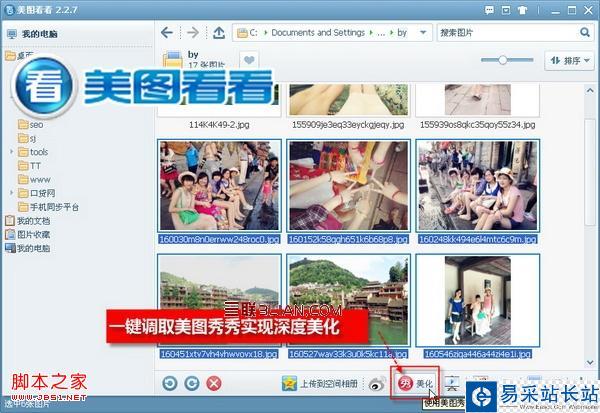Screen dimensions: 600x413
Task: Go forward with the right arrow
Action: [x=193, y=33]
